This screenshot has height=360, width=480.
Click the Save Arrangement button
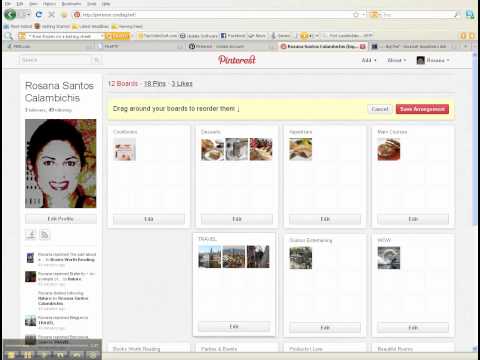pyautogui.click(x=422, y=109)
